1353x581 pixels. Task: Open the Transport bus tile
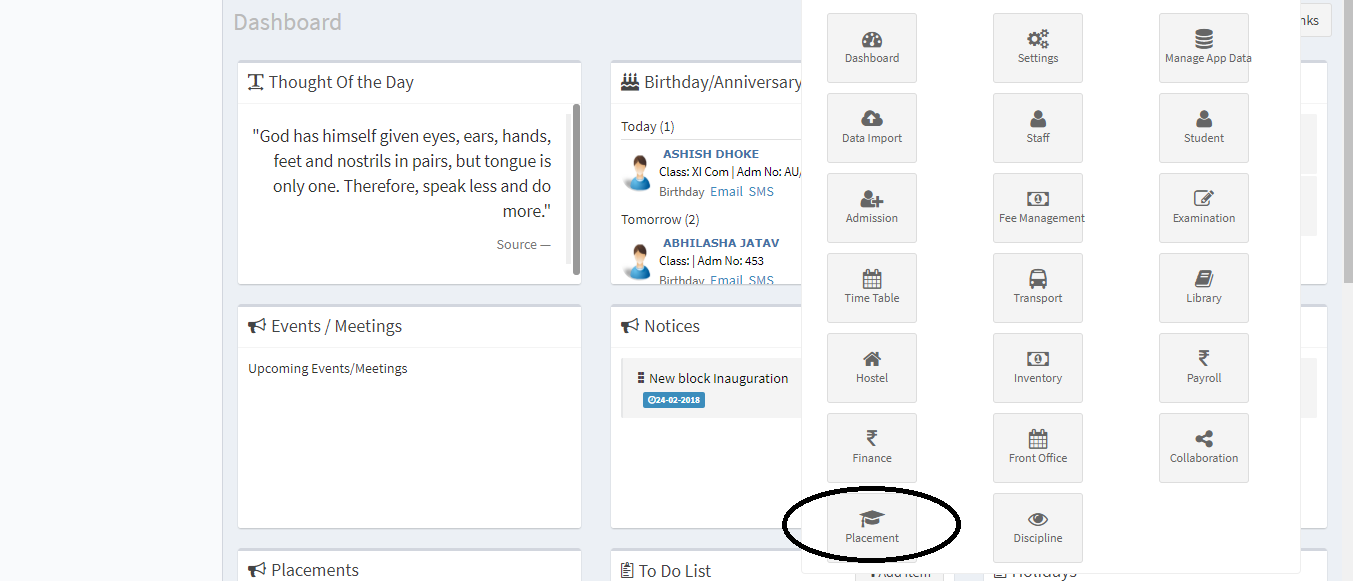coord(1038,288)
